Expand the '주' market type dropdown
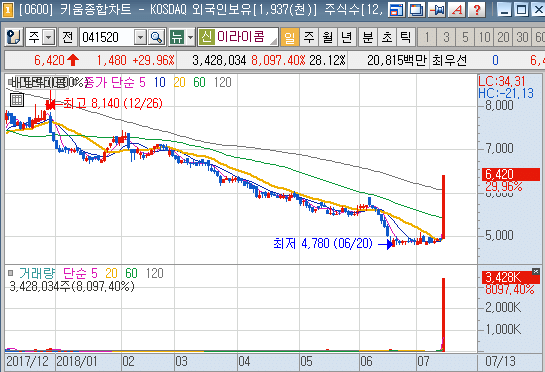This screenshot has width=545, height=372. point(49,37)
